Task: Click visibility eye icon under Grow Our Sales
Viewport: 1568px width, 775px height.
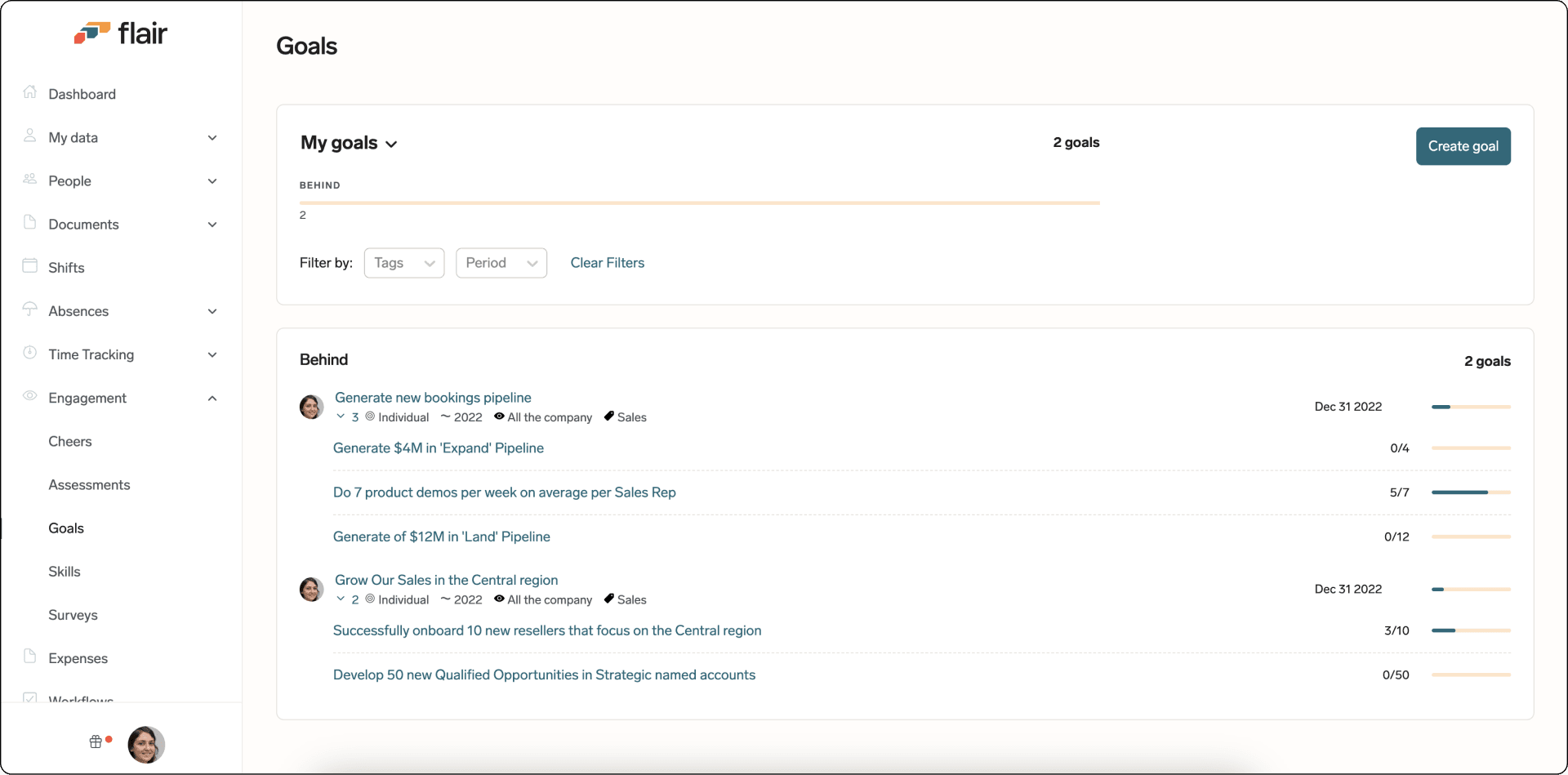Action: point(499,599)
